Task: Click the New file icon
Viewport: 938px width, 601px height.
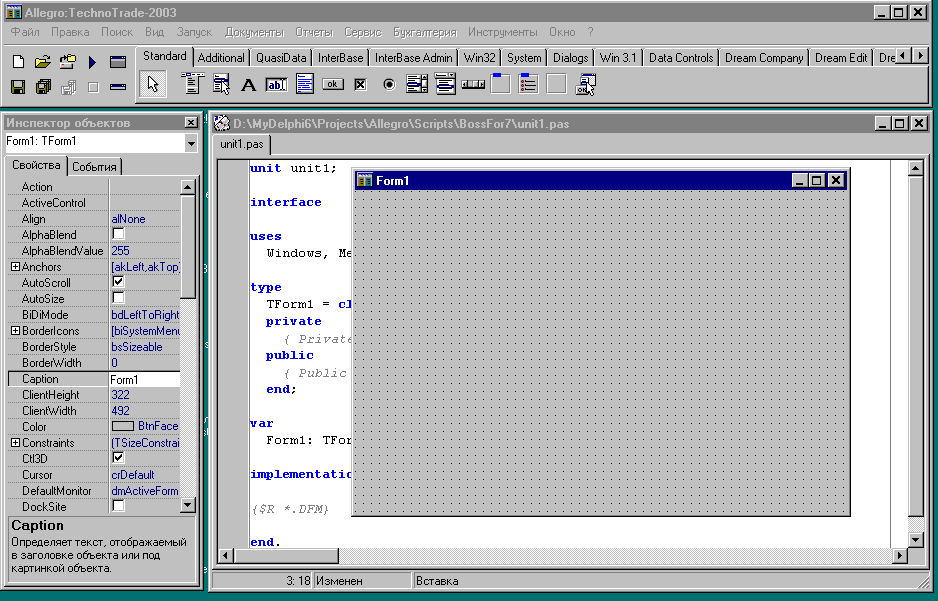Action: point(18,62)
